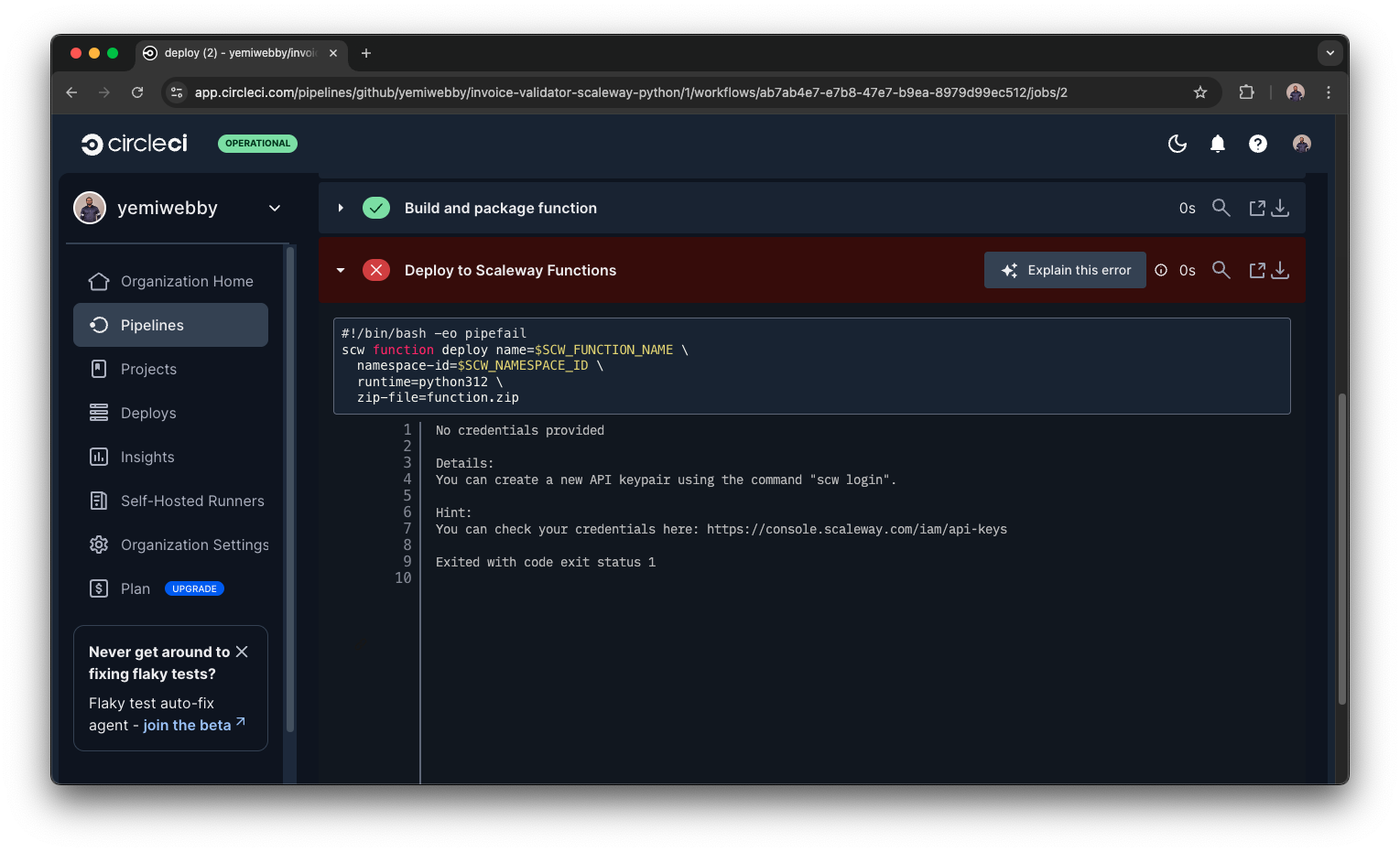This screenshot has height=852, width=1400.
Task: Click the Explain this error button
Action: (x=1065, y=270)
